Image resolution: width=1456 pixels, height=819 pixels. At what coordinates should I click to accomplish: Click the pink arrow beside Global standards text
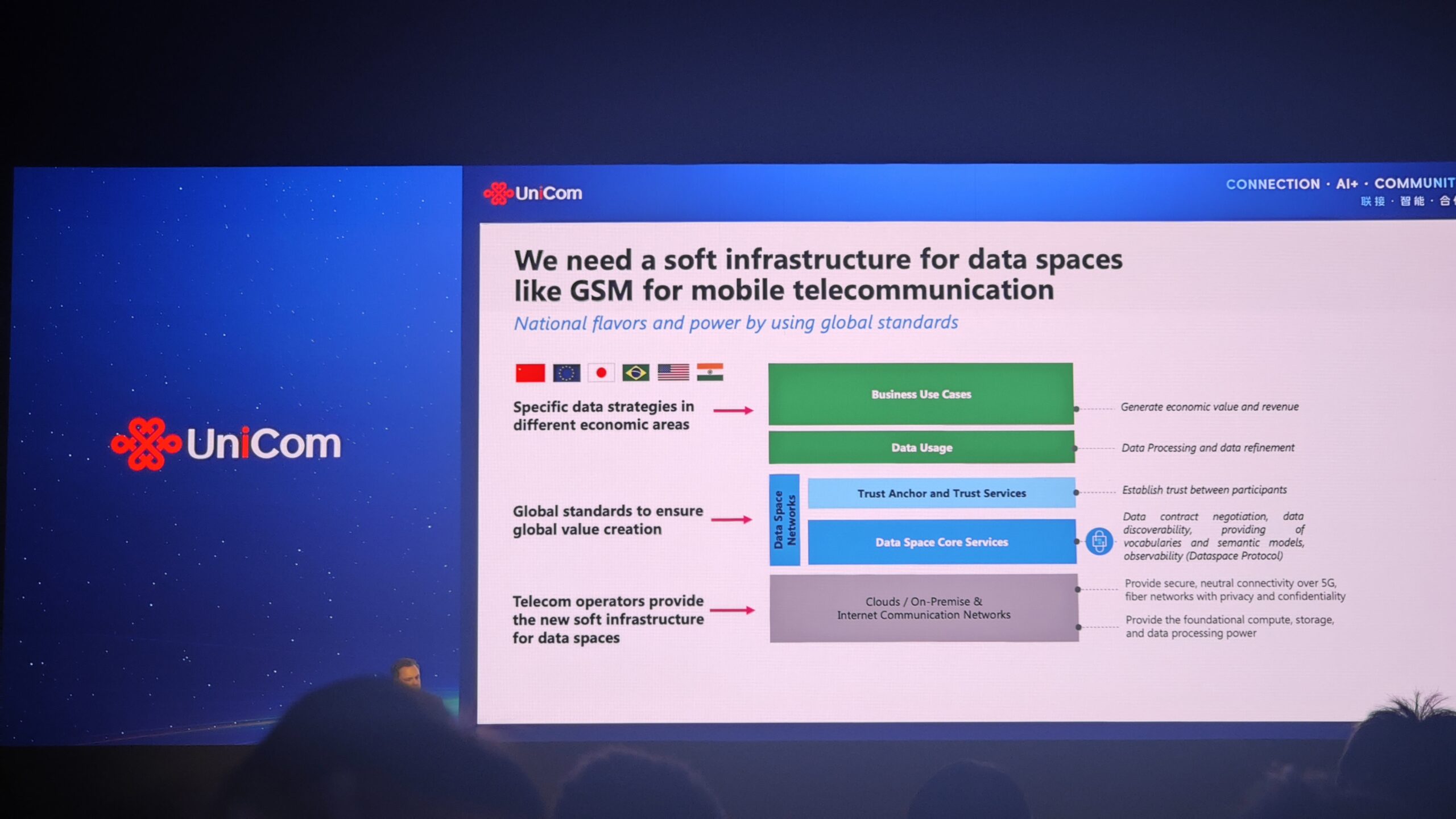click(731, 519)
